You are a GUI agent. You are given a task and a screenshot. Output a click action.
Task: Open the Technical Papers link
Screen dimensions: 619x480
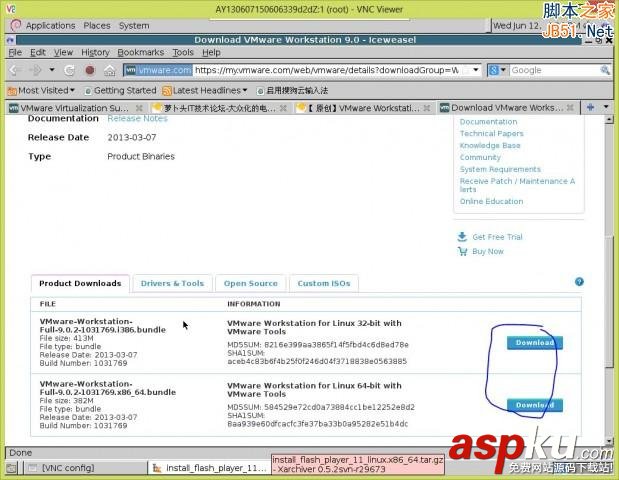click(x=491, y=134)
